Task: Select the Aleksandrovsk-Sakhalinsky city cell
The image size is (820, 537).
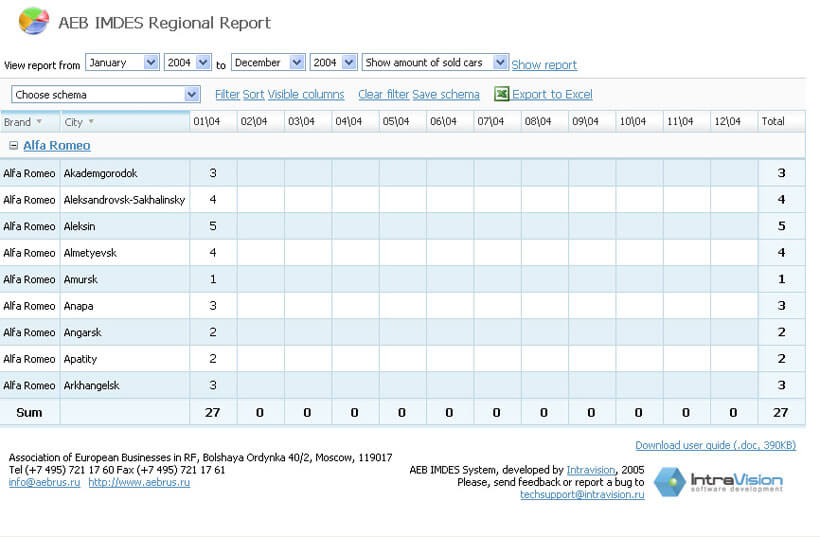Action: pyautogui.click(x=124, y=200)
